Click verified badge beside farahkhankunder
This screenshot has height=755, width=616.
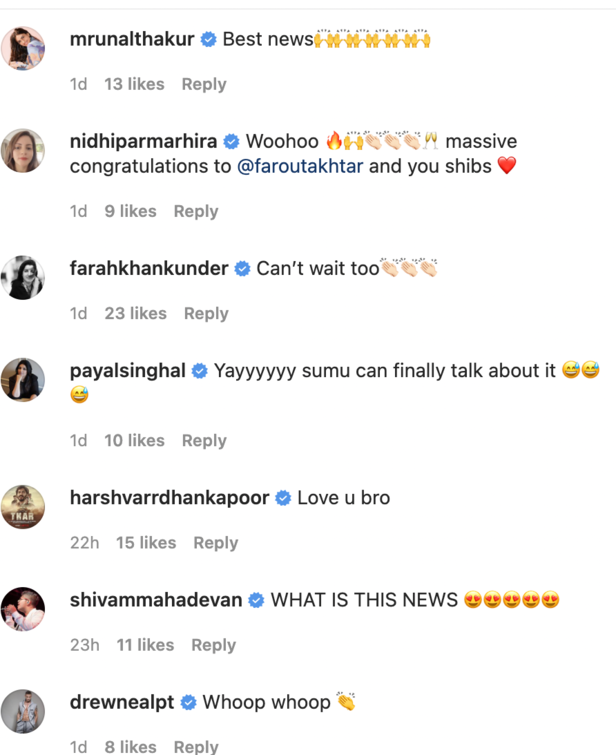tap(244, 269)
